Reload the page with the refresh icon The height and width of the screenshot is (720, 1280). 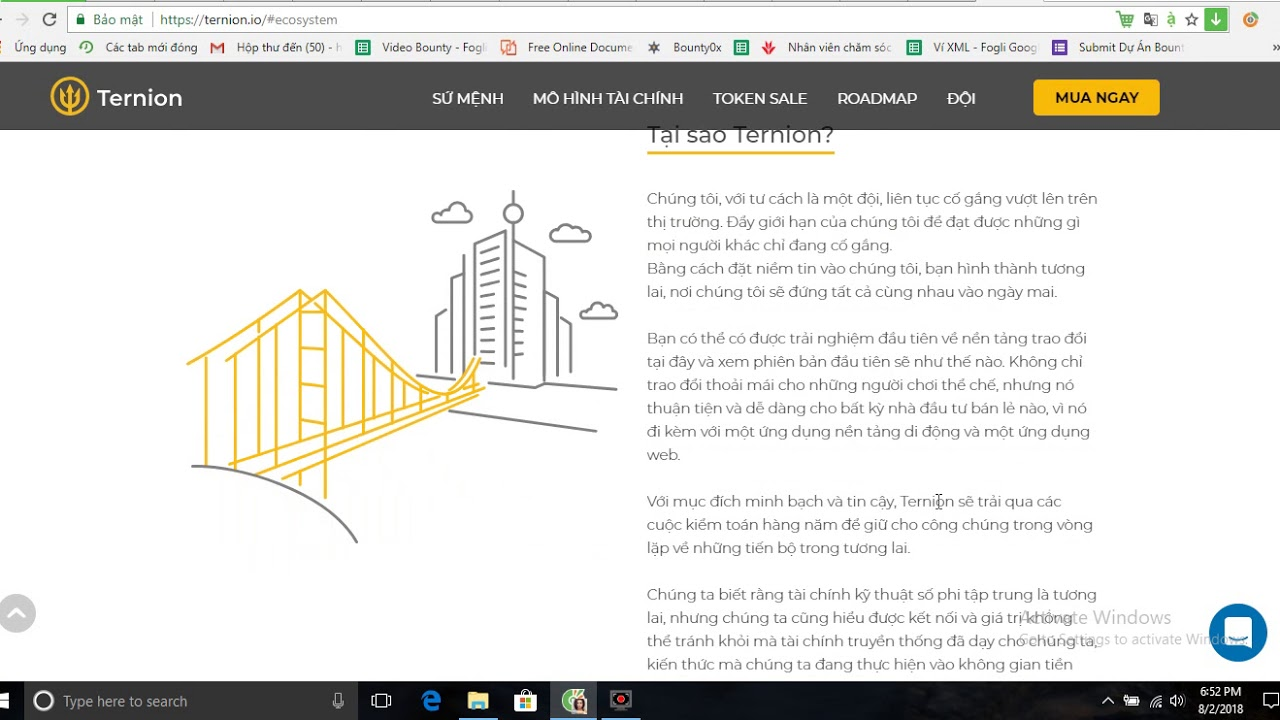[49, 19]
